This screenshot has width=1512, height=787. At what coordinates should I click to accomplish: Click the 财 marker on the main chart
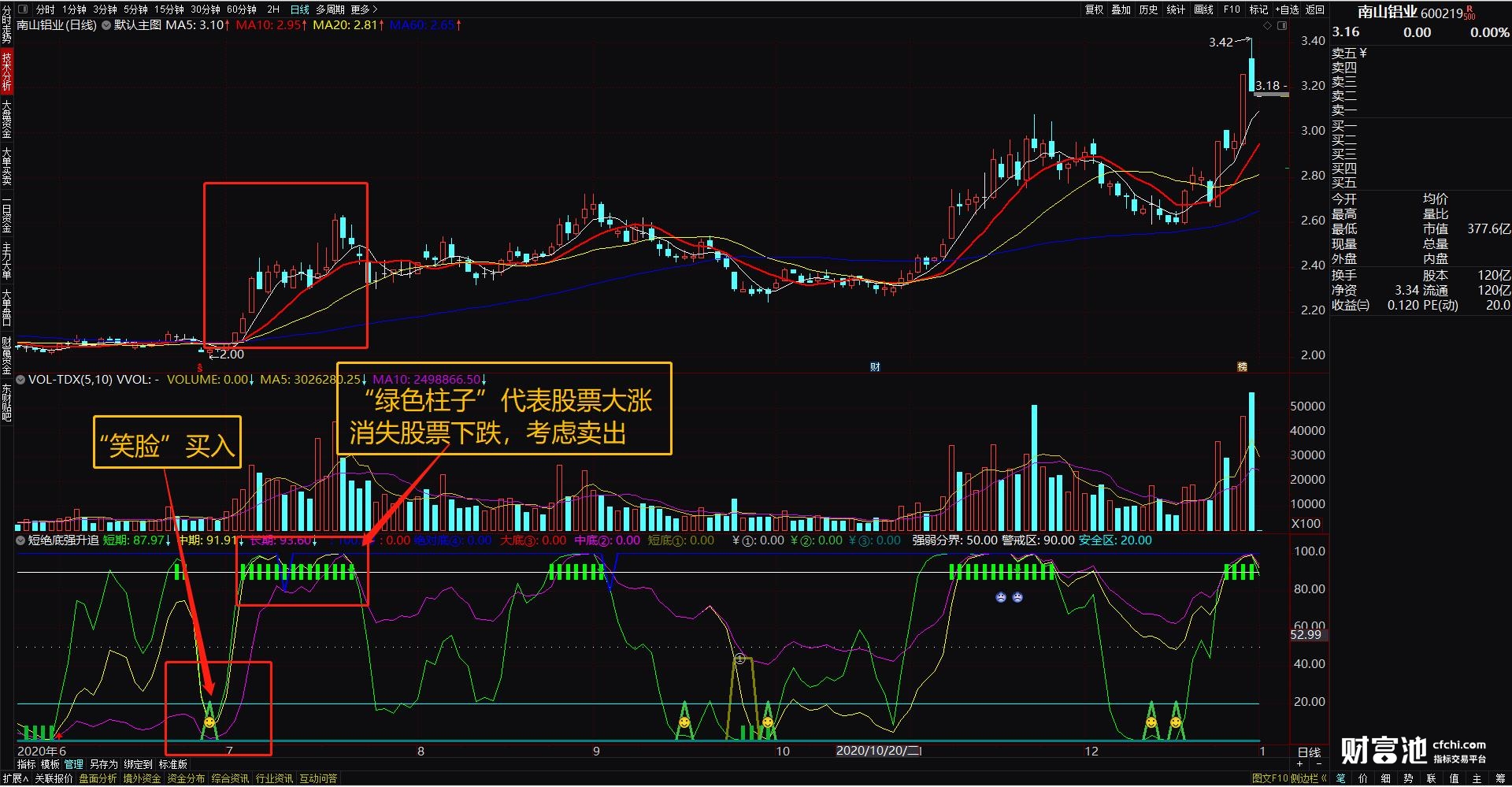pos(875,367)
